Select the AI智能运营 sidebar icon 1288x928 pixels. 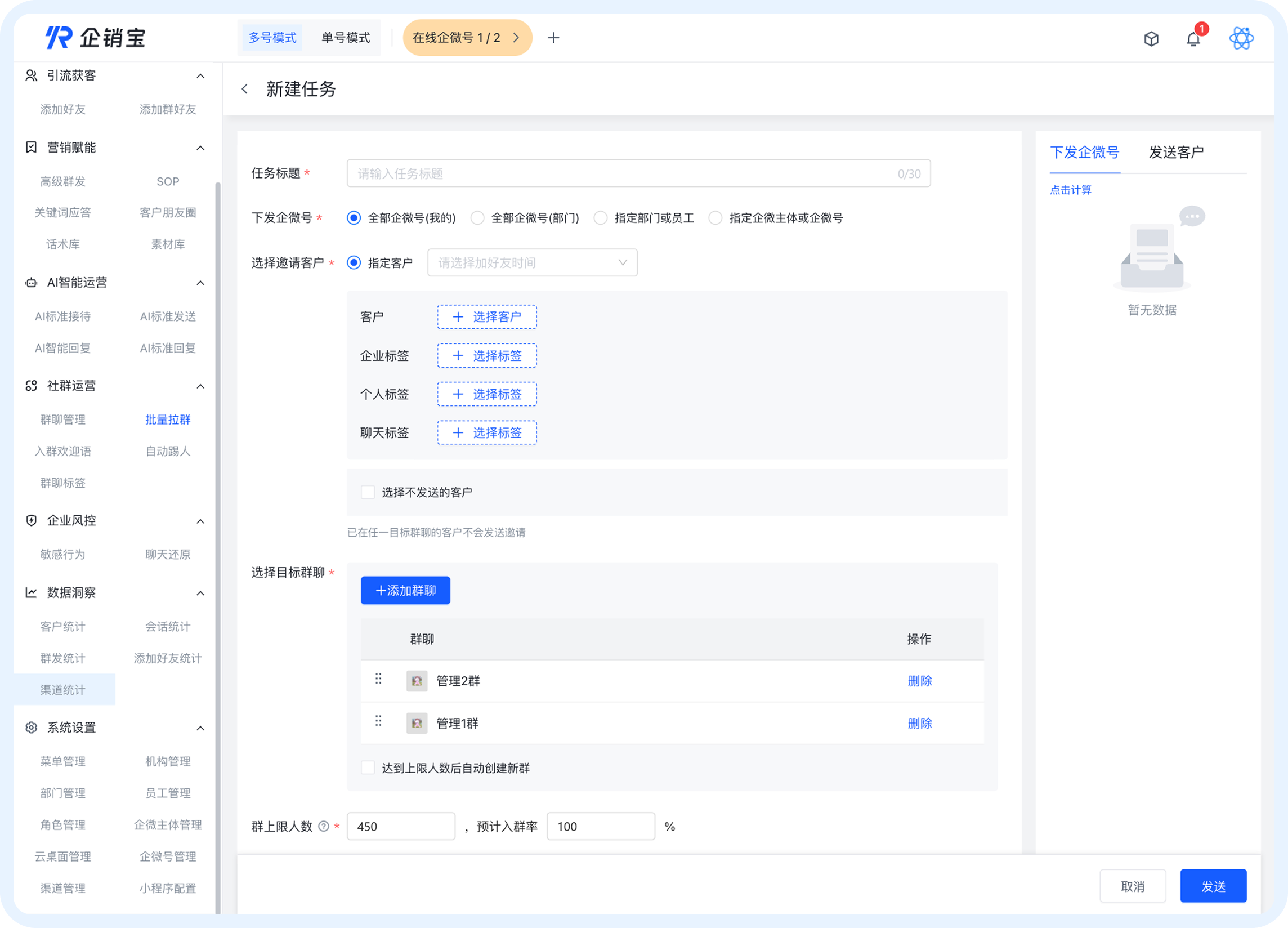pyautogui.click(x=31, y=282)
